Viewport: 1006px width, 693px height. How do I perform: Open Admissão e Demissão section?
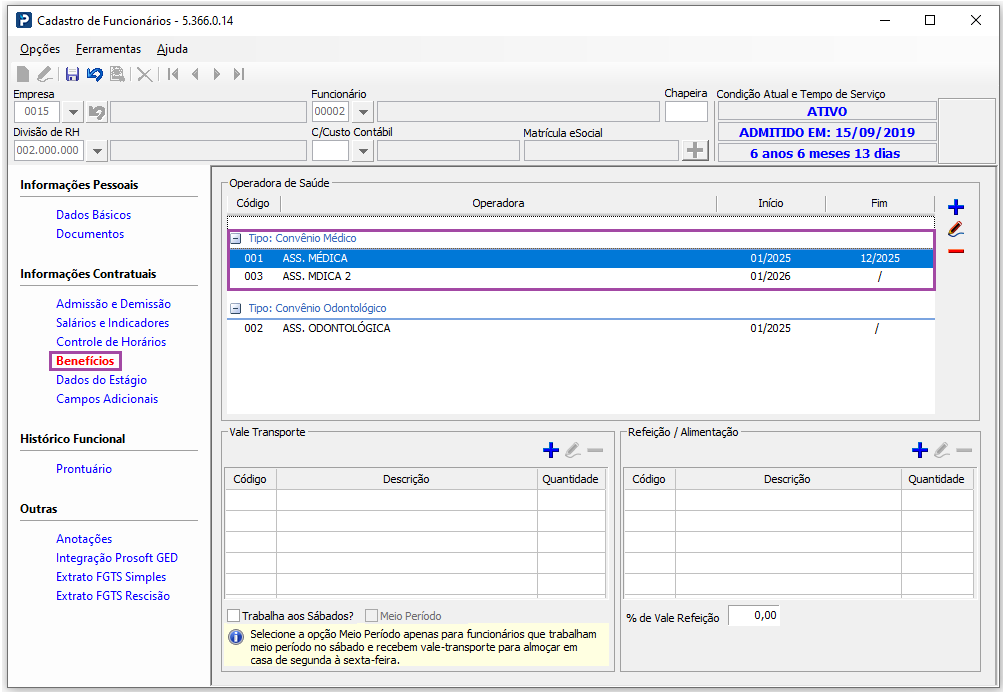coord(114,304)
